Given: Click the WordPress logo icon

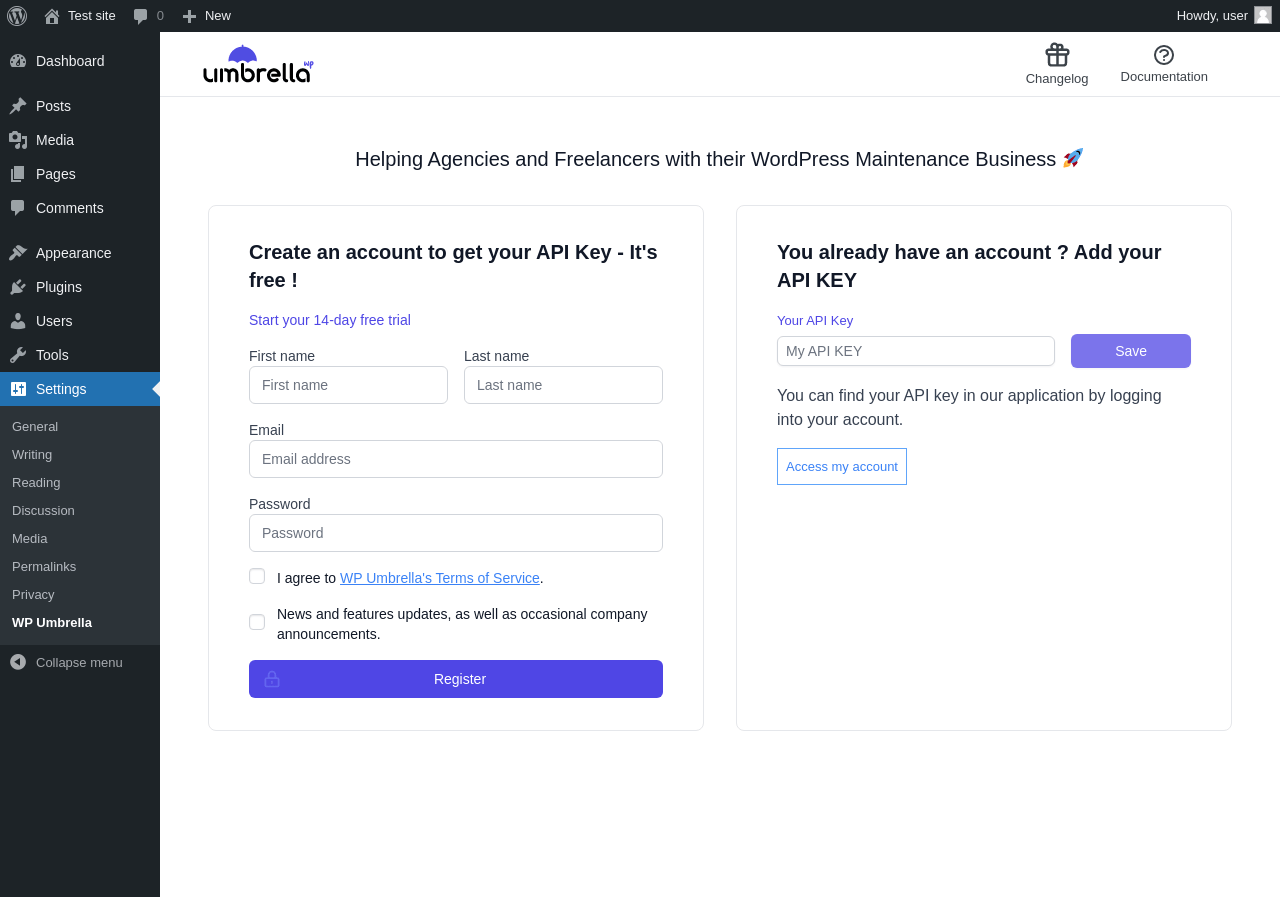Looking at the screenshot, I should click(x=17, y=16).
